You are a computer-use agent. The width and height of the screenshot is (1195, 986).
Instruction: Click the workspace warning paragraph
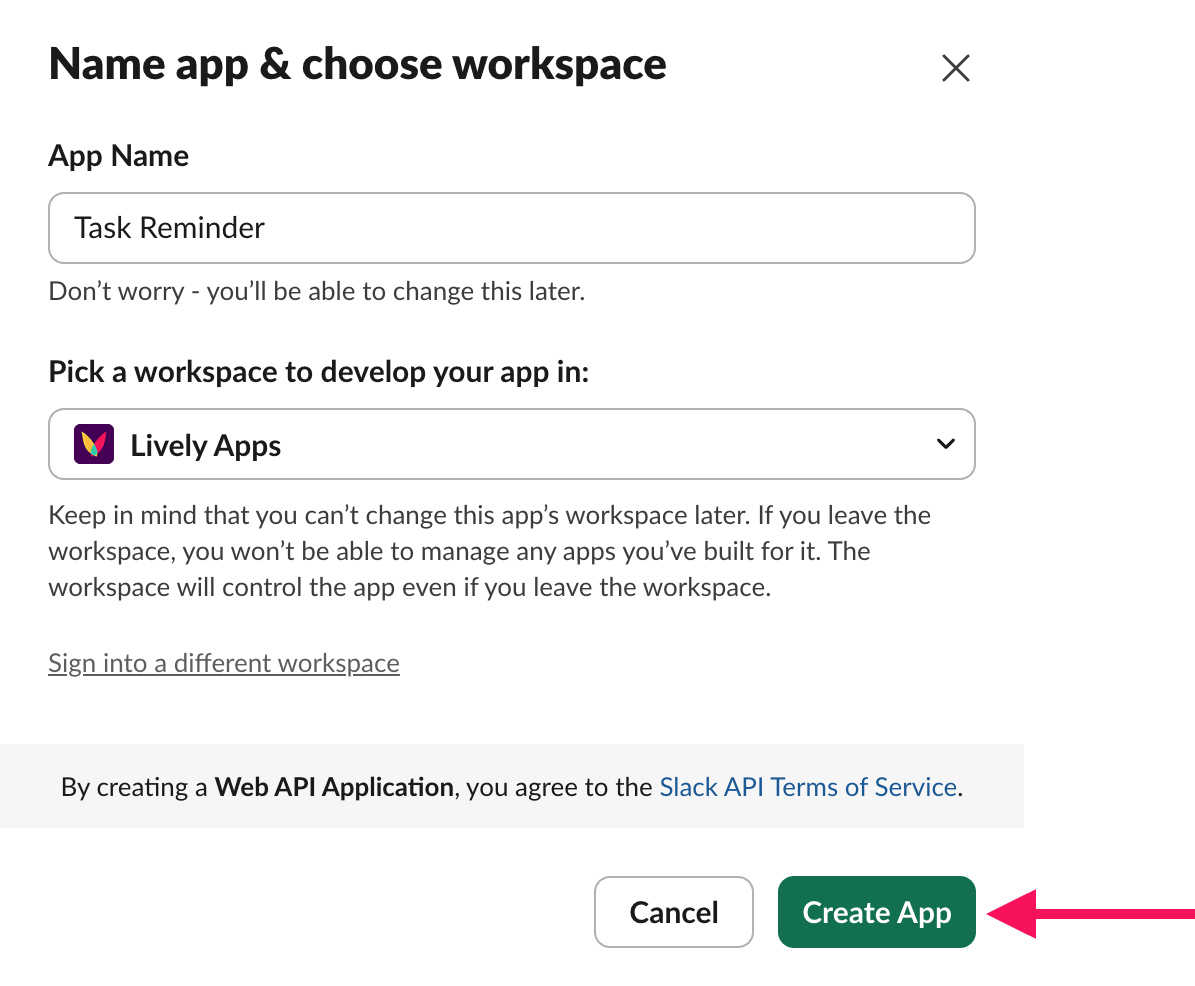point(489,551)
